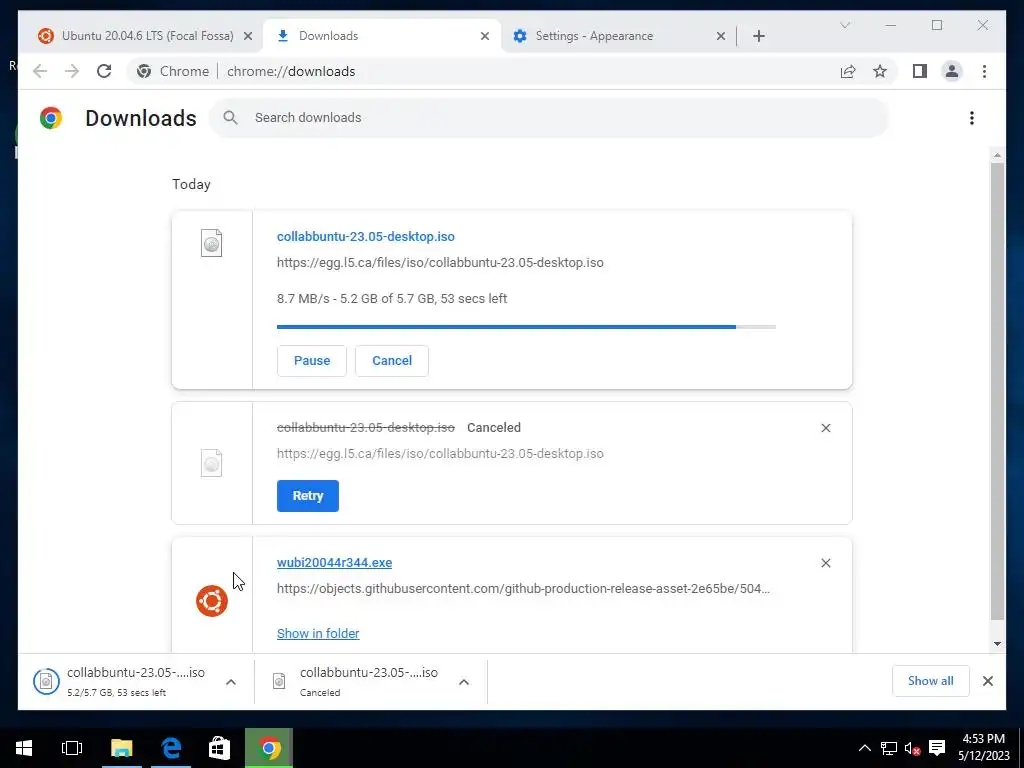Click the page vertical scrollbar thumb
Image resolution: width=1024 pixels, height=768 pixels.
pyautogui.click(x=997, y=391)
